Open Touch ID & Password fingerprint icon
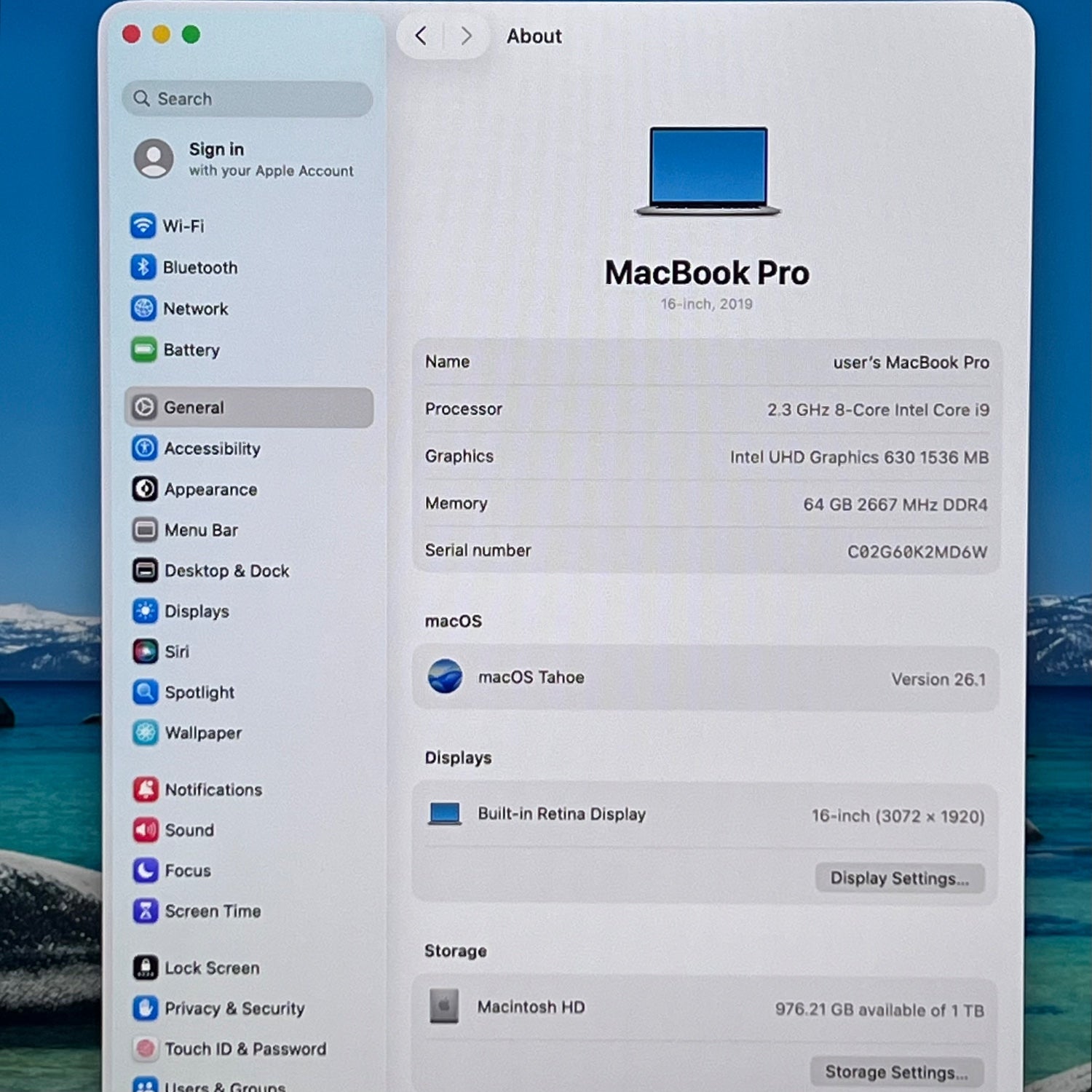The image size is (1092, 1092). tap(146, 1048)
